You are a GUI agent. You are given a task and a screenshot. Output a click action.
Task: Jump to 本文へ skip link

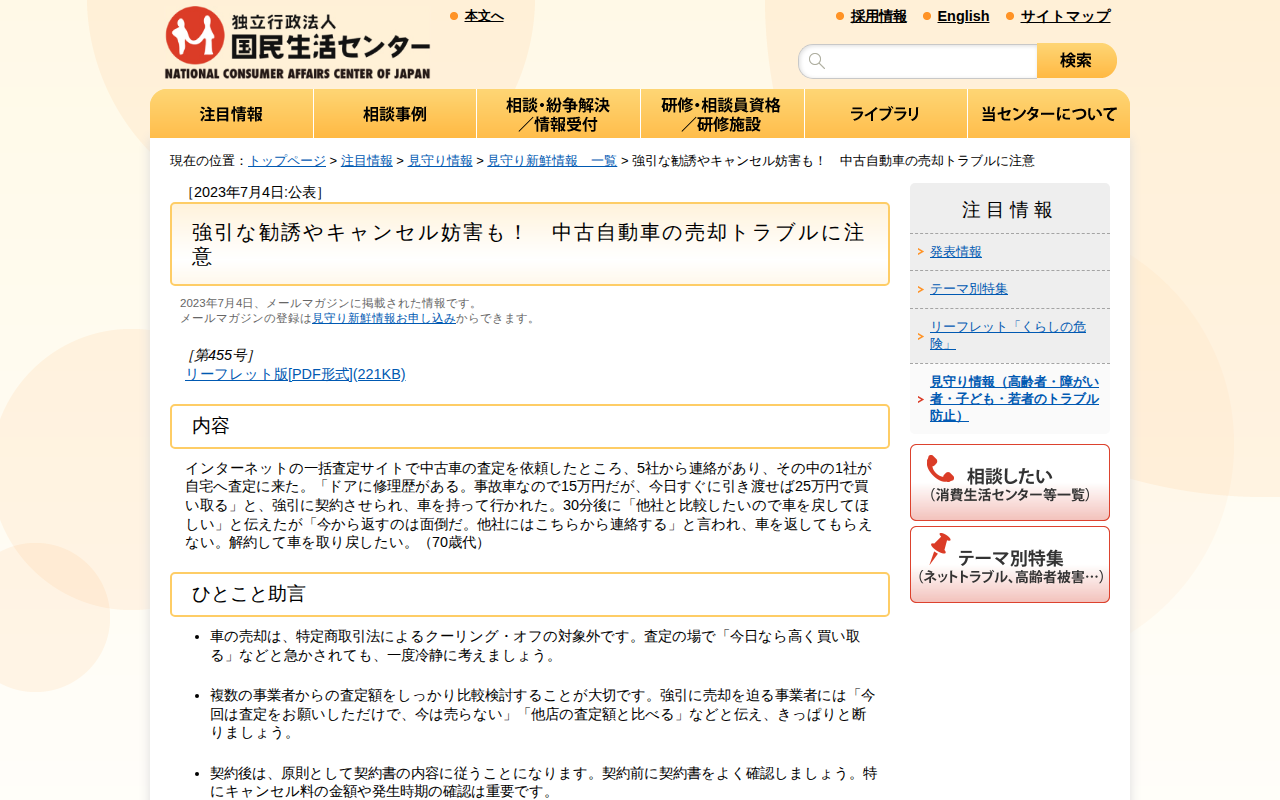pos(484,16)
